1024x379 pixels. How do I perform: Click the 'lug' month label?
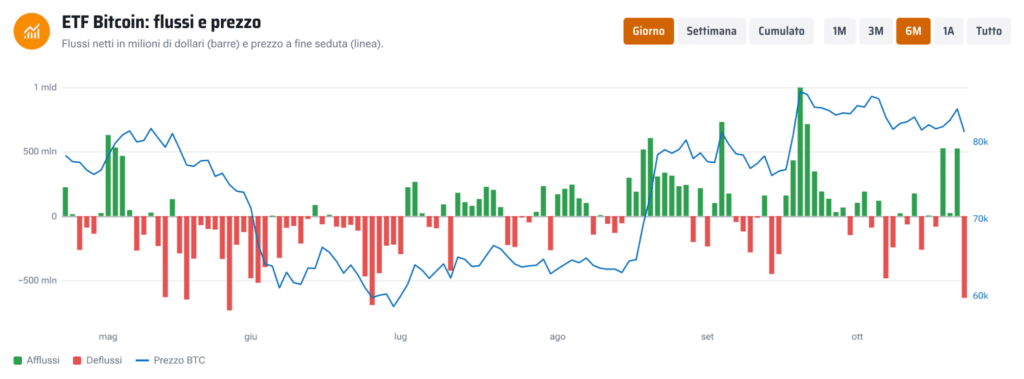click(400, 337)
